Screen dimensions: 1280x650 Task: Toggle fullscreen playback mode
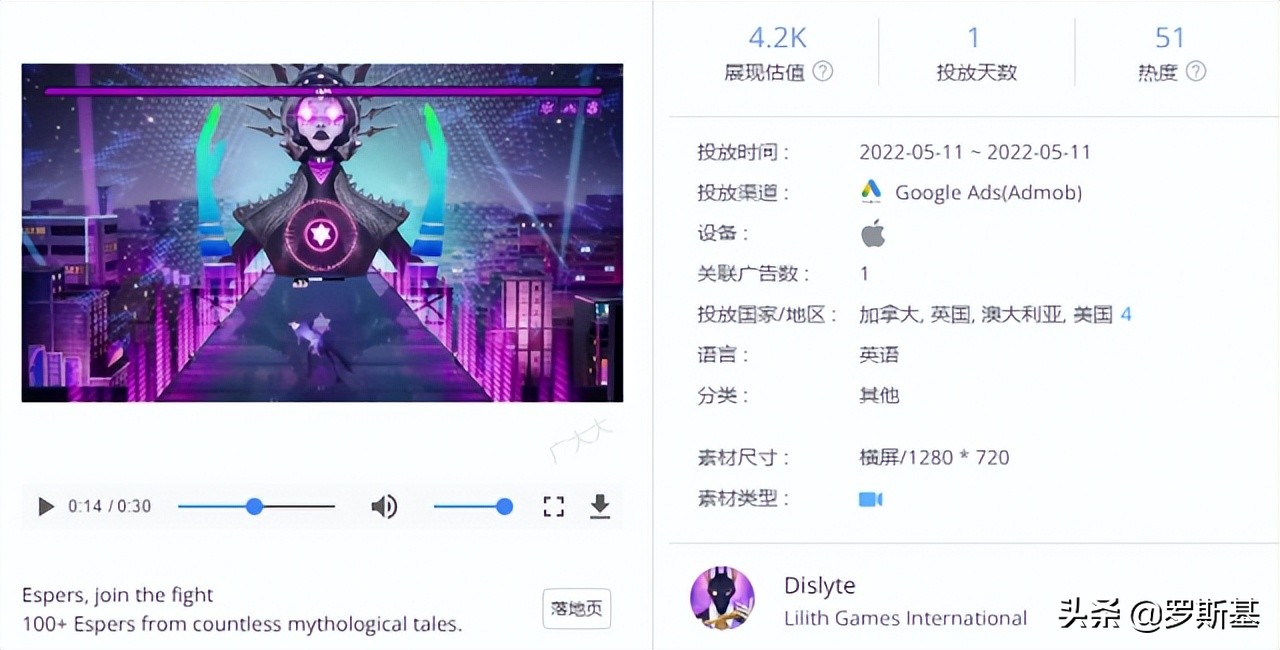[x=553, y=506]
